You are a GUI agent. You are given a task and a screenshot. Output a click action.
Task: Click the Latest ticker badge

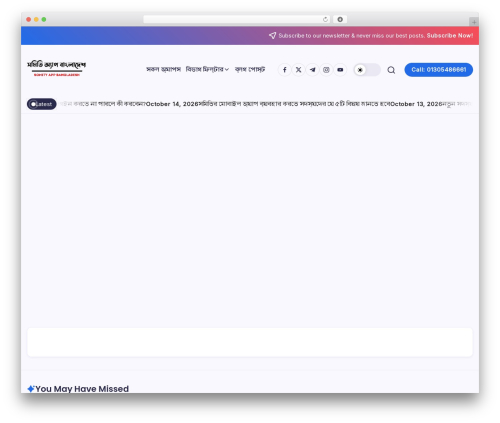[42, 104]
